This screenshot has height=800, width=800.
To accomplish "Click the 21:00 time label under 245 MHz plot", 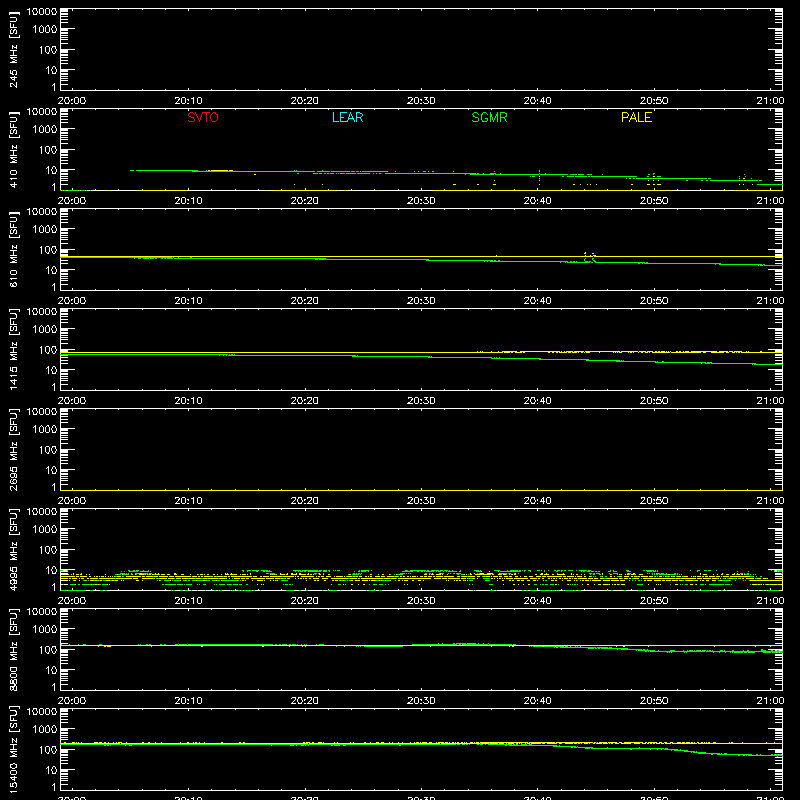I will click(770, 101).
